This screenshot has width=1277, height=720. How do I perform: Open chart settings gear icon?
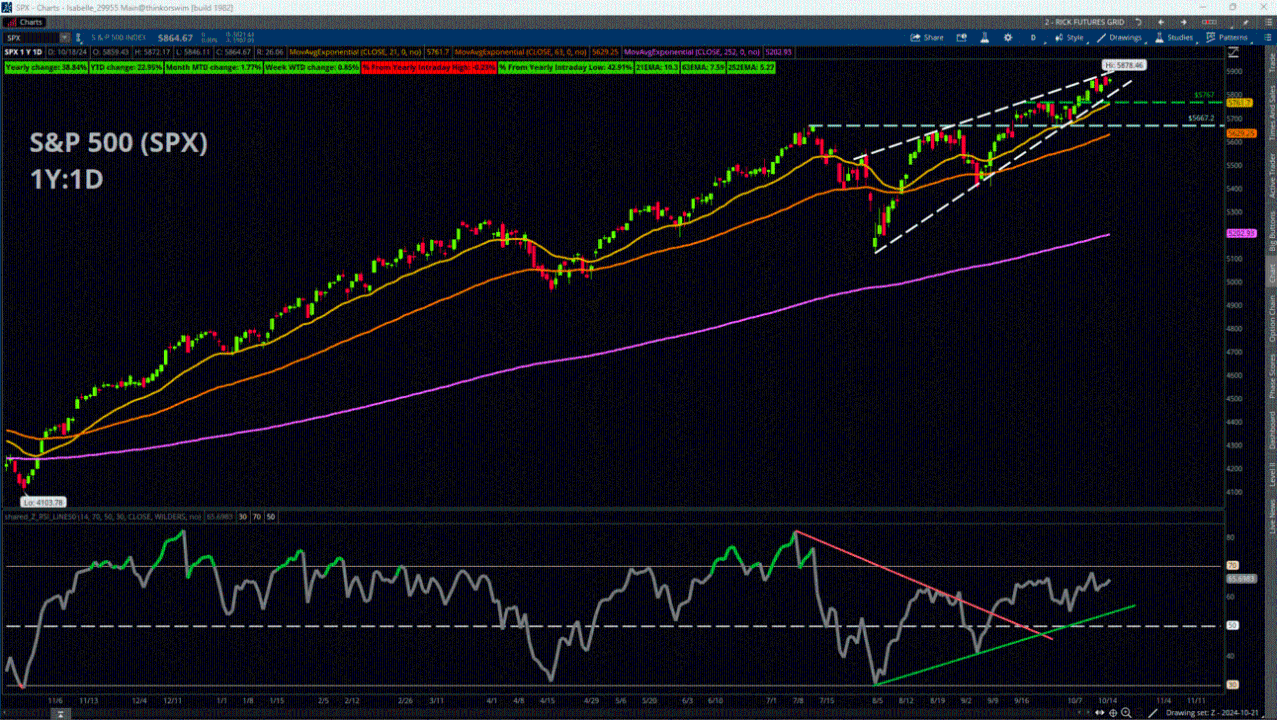point(1009,38)
